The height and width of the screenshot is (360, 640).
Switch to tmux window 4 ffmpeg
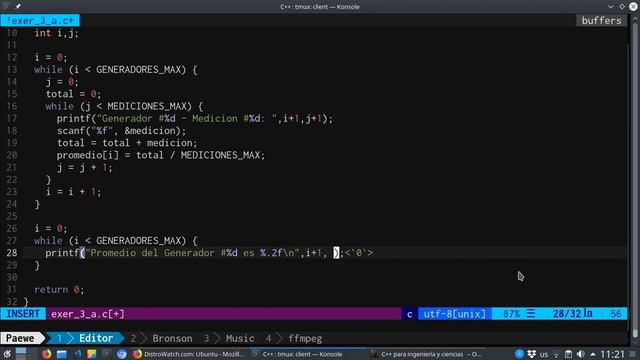[294, 338]
